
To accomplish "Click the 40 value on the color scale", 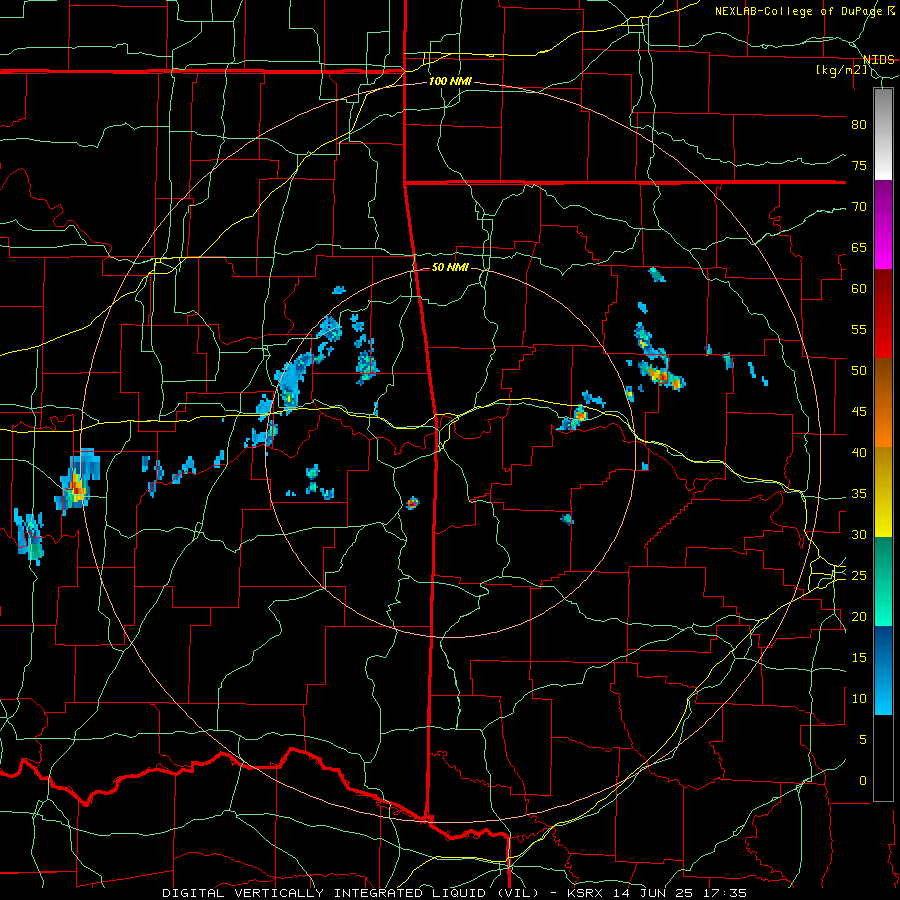I will (859, 452).
